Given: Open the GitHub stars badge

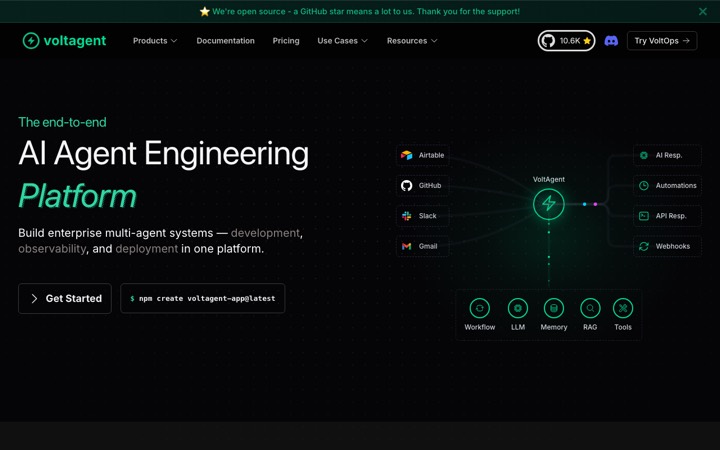Looking at the screenshot, I should [566, 41].
